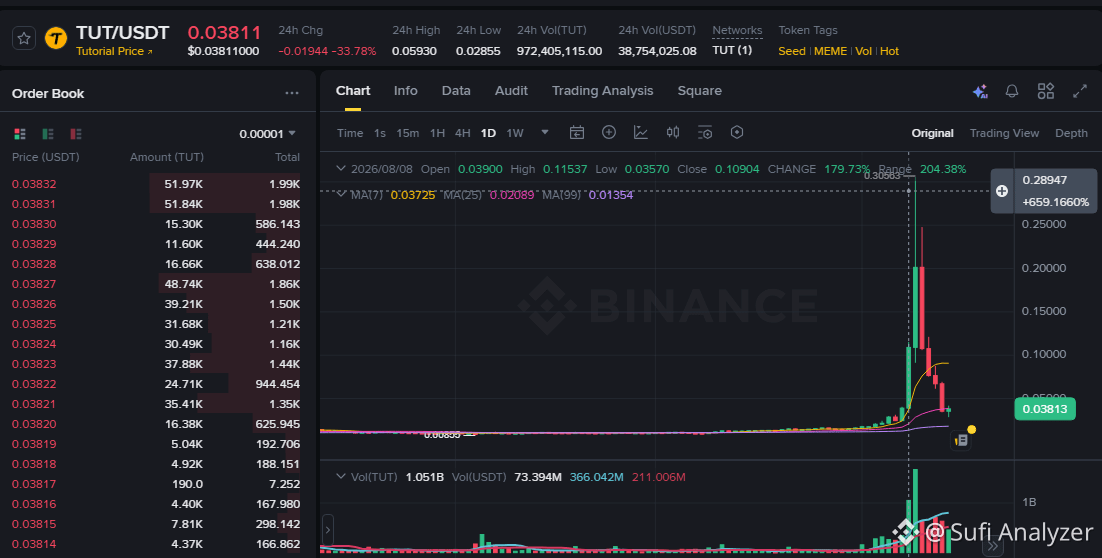Click the TUT/USDT pair name
Viewport: 1102px width, 558px height.
[122, 33]
